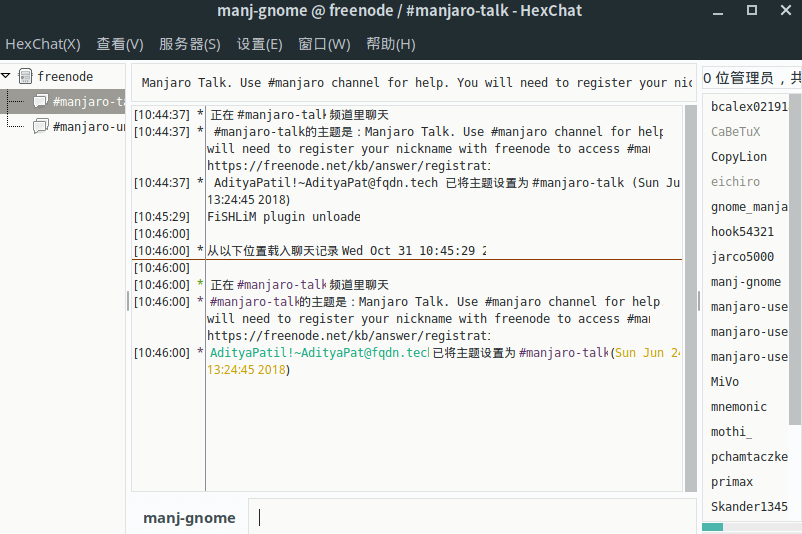Viewport: 802px width, 534px height.
Task: Select user mothi_ in the list
Action: (x=731, y=432)
